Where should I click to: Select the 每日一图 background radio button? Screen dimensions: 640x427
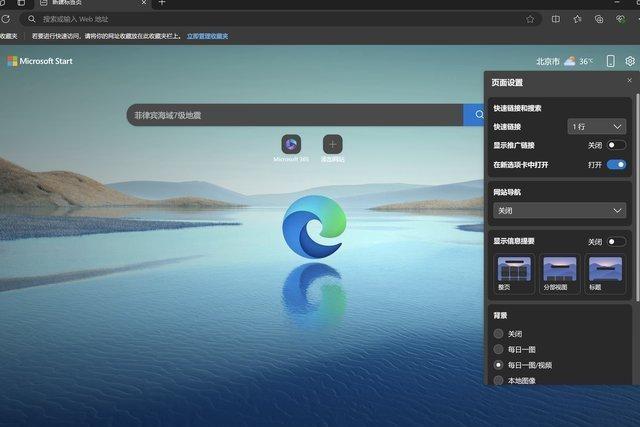click(498, 349)
